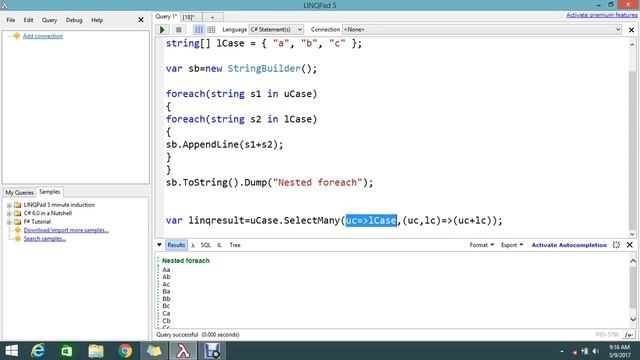Click the Add connection star icon
The width and height of the screenshot is (640, 360).
[16, 36]
